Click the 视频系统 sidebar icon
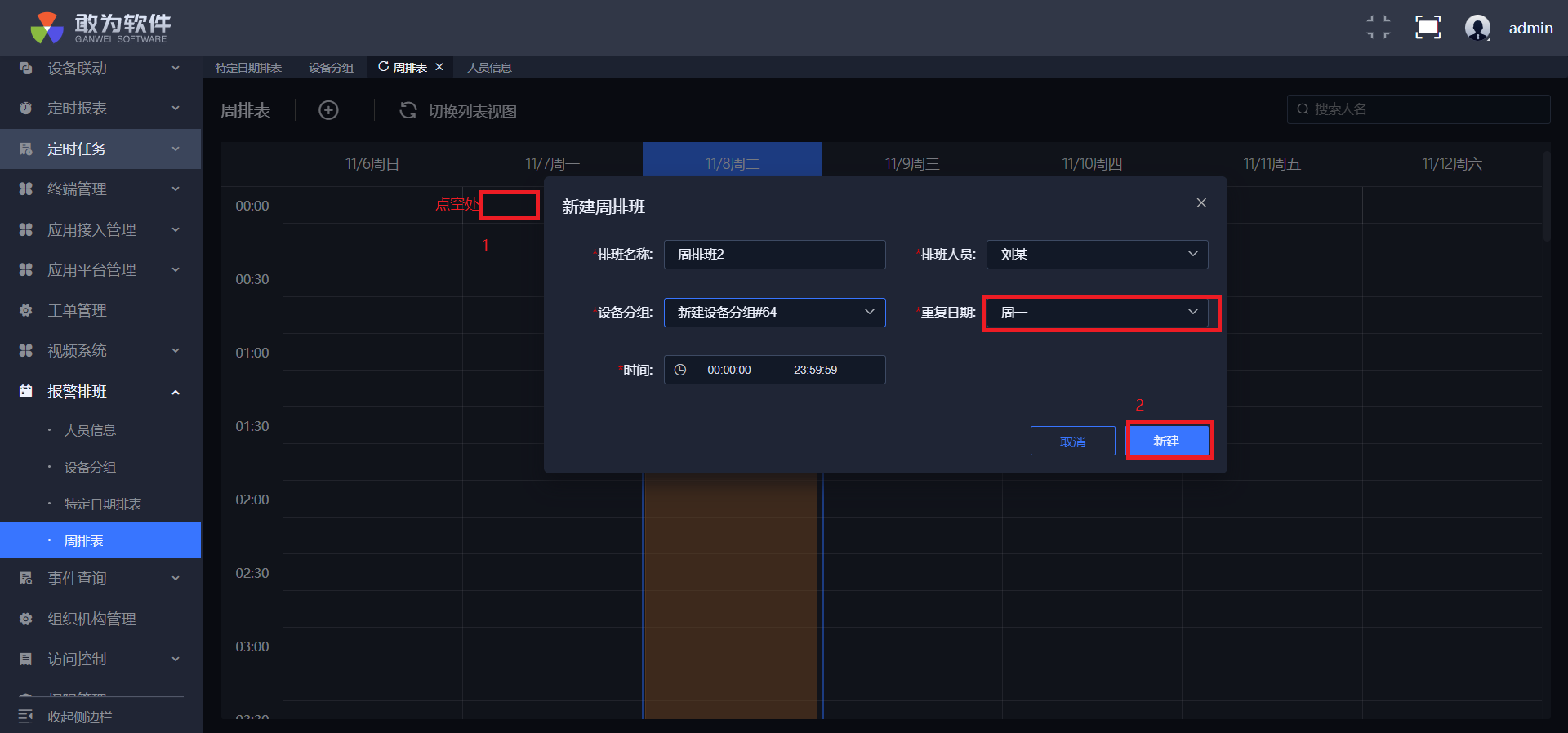 [x=25, y=351]
